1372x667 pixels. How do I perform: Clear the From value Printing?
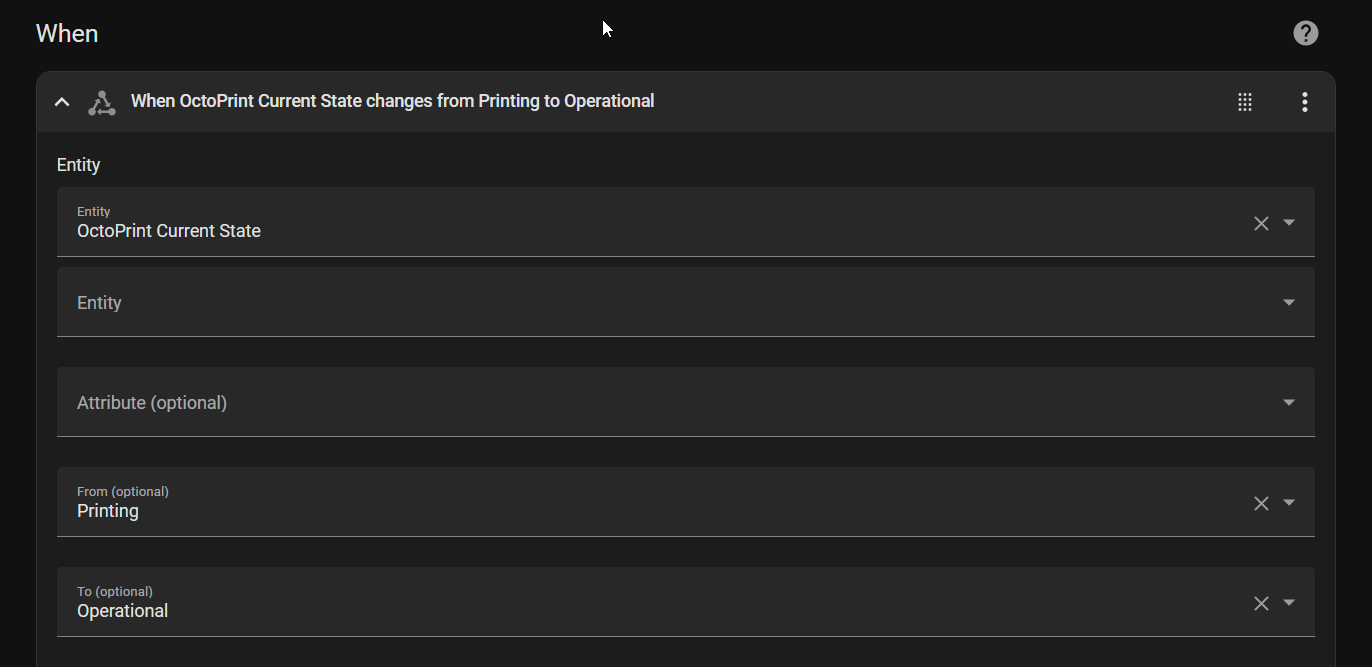pos(1261,503)
